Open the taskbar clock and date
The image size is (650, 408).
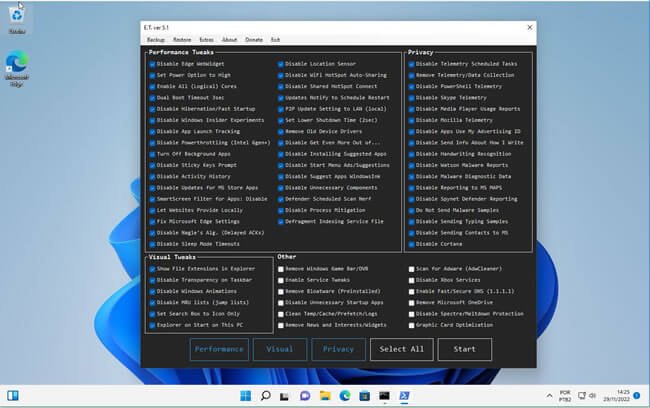(x=616, y=396)
